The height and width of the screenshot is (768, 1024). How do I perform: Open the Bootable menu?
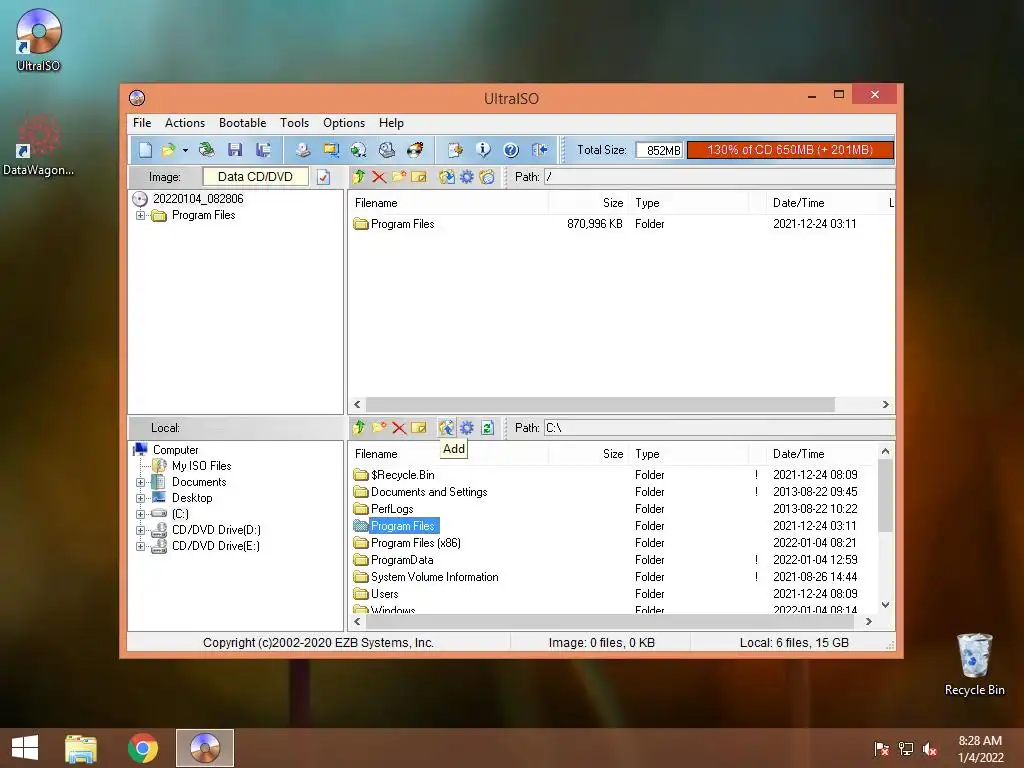[242, 123]
